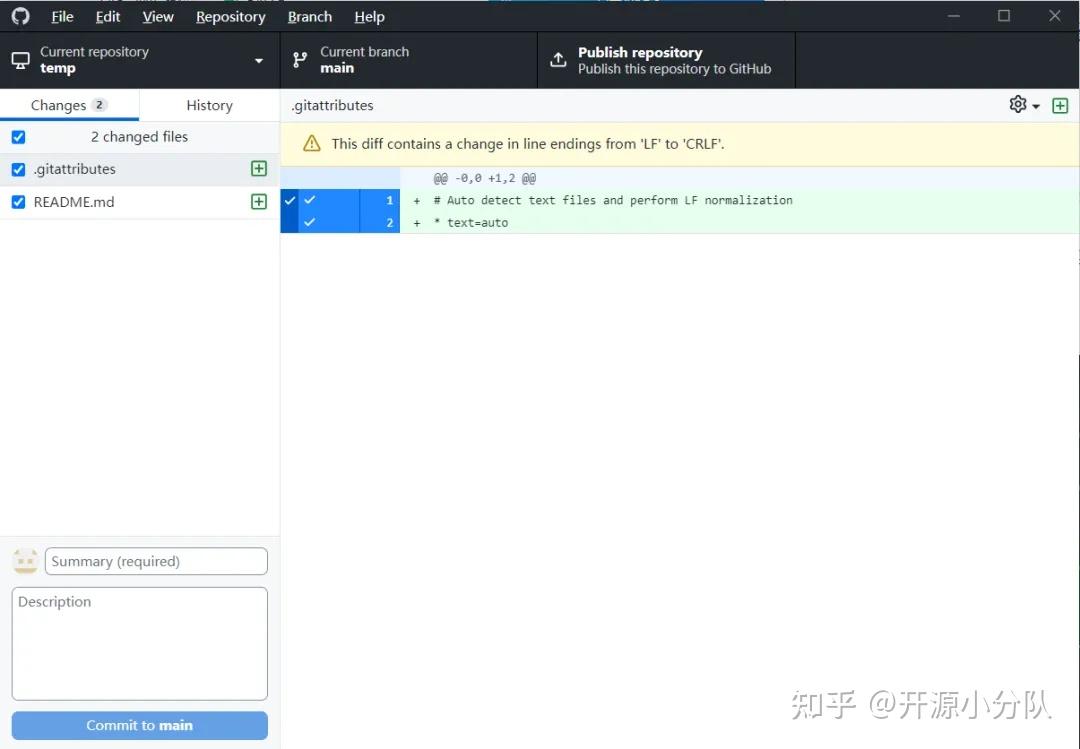The height and width of the screenshot is (749, 1080).
Task: Switch to the History tab
Action: pos(209,104)
